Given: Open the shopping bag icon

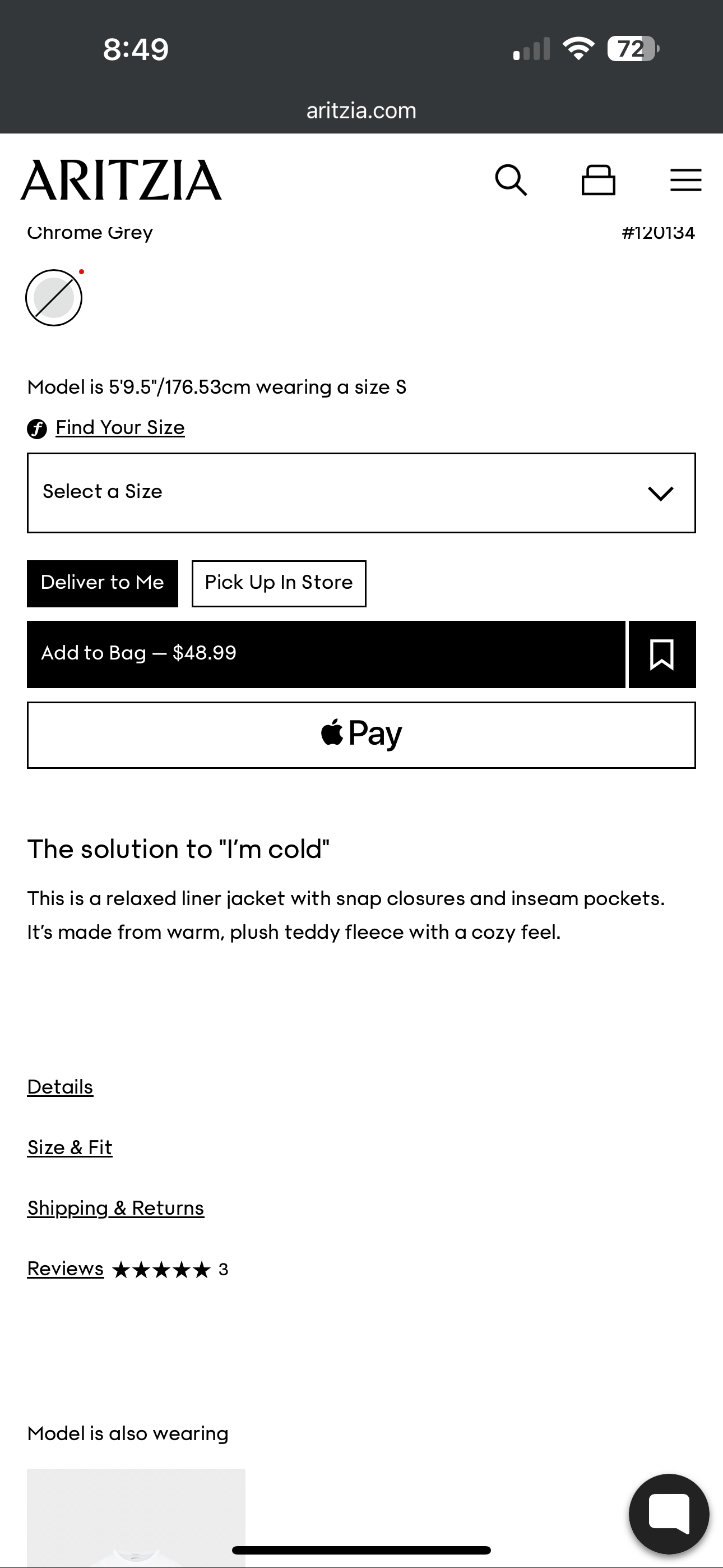Looking at the screenshot, I should click(x=598, y=180).
